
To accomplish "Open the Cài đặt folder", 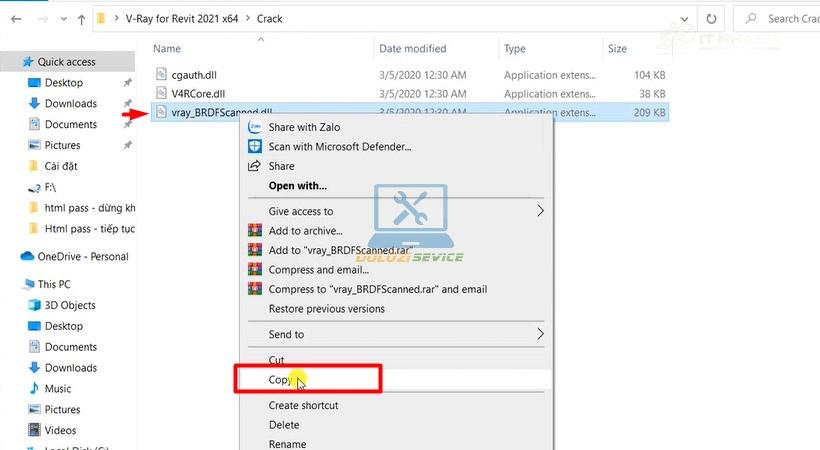I will tap(61, 166).
